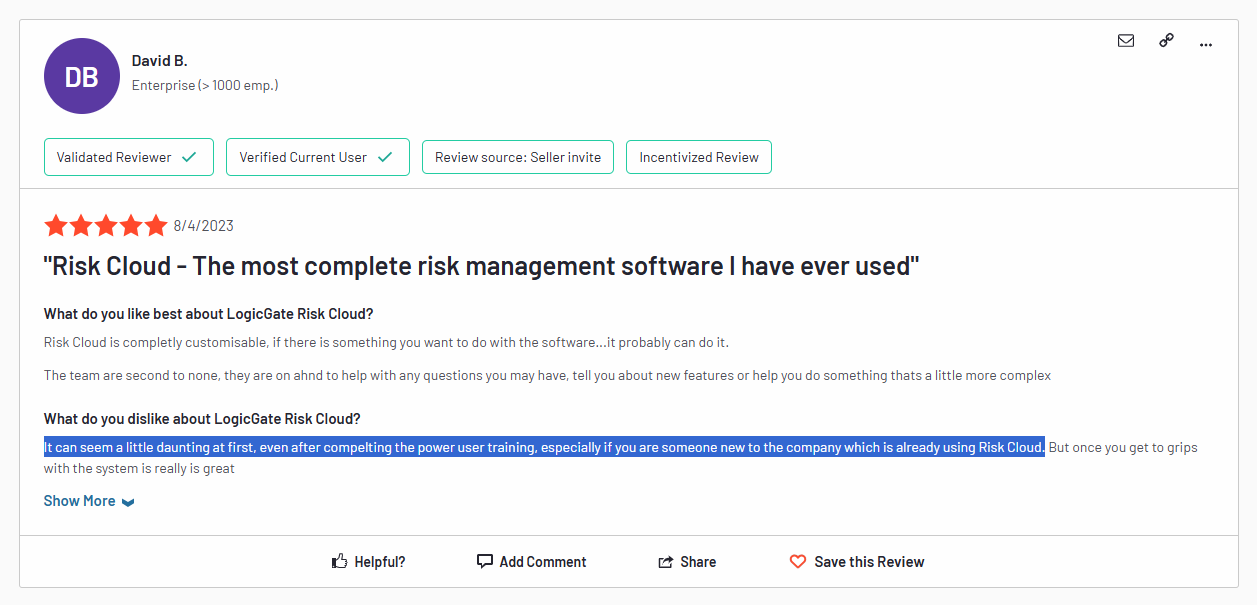Click the envelope email icon
This screenshot has width=1257, height=605.
click(1126, 41)
